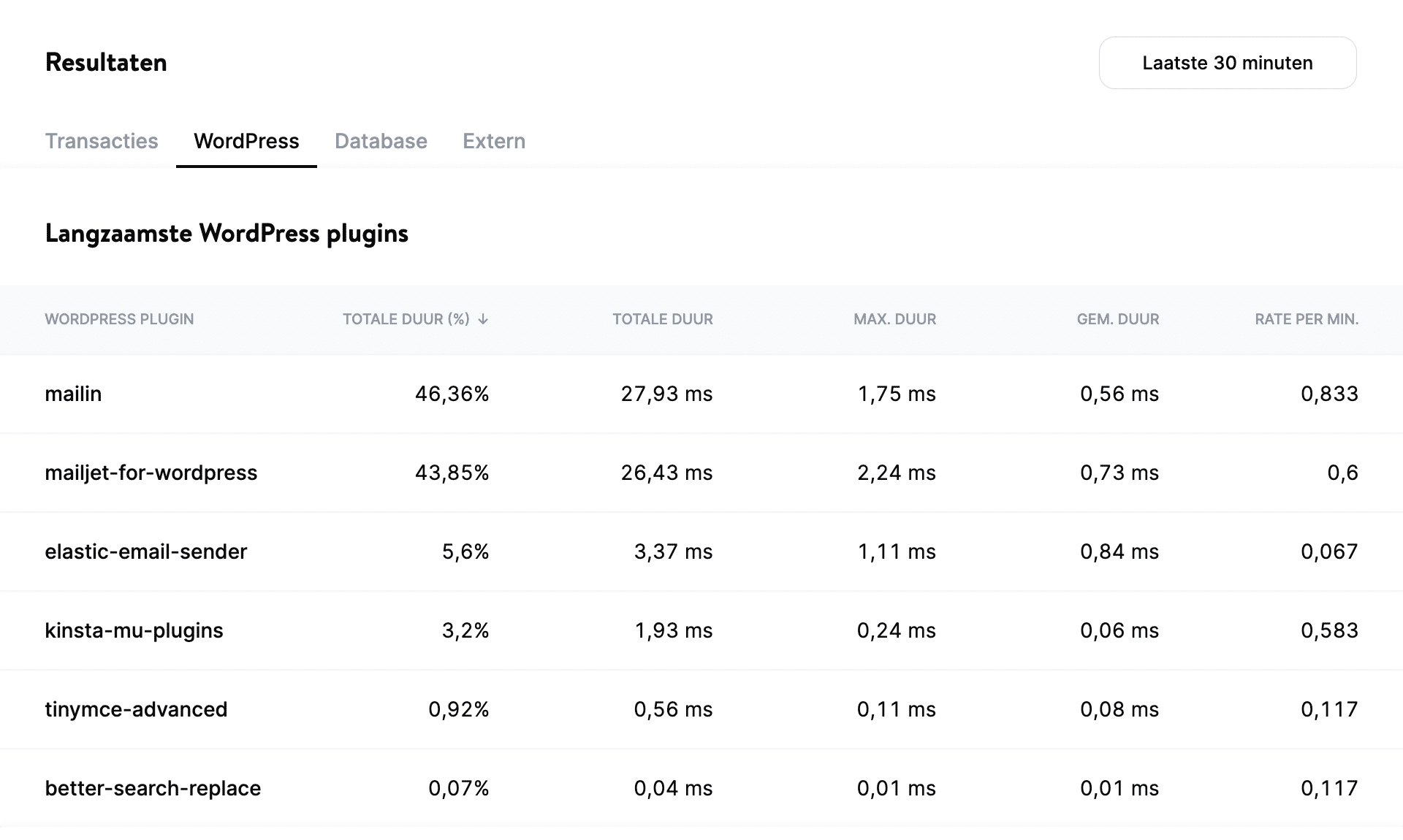Viewport: 1403px width, 840px height.
Task: Sort the table by RATE PER MIN. column
Action: pyautogui.click(x=1306, y=319)
